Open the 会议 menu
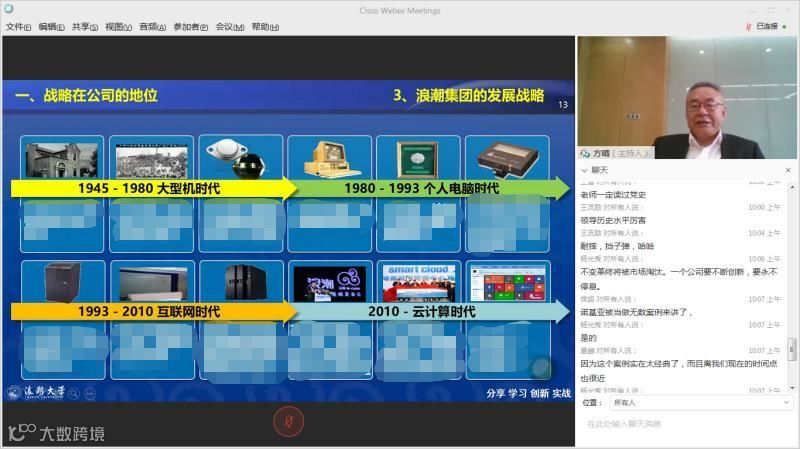Screen dimensions: 800x449 click(x=230, y=27)
